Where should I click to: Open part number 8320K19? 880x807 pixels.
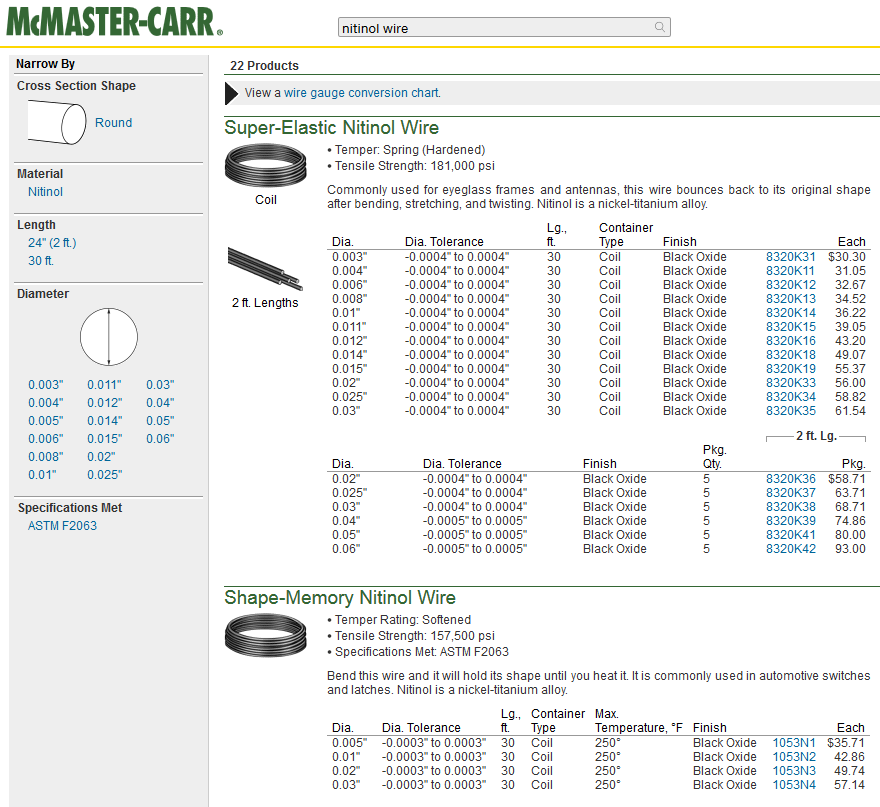click(x=791, y=369)
